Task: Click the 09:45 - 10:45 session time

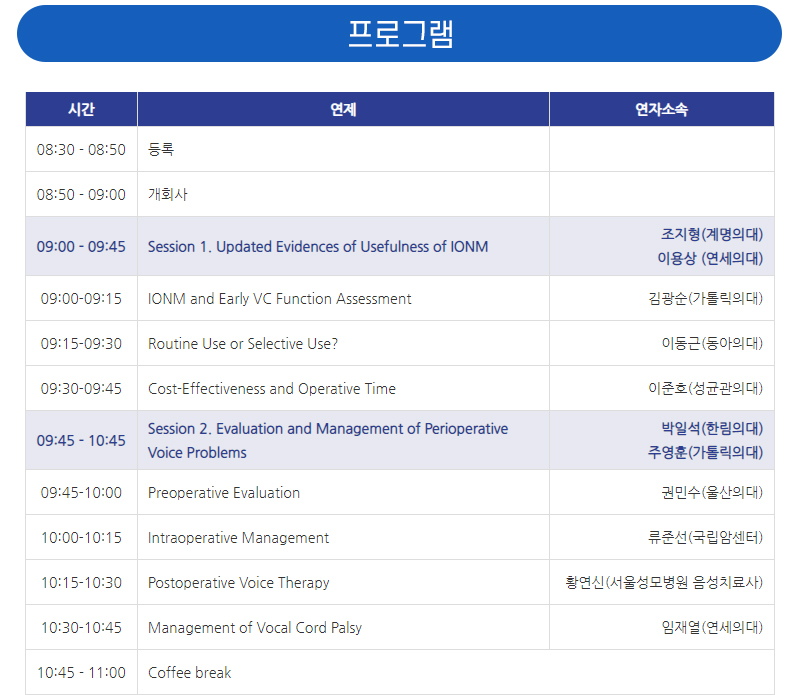Action: tap(81, 440)
